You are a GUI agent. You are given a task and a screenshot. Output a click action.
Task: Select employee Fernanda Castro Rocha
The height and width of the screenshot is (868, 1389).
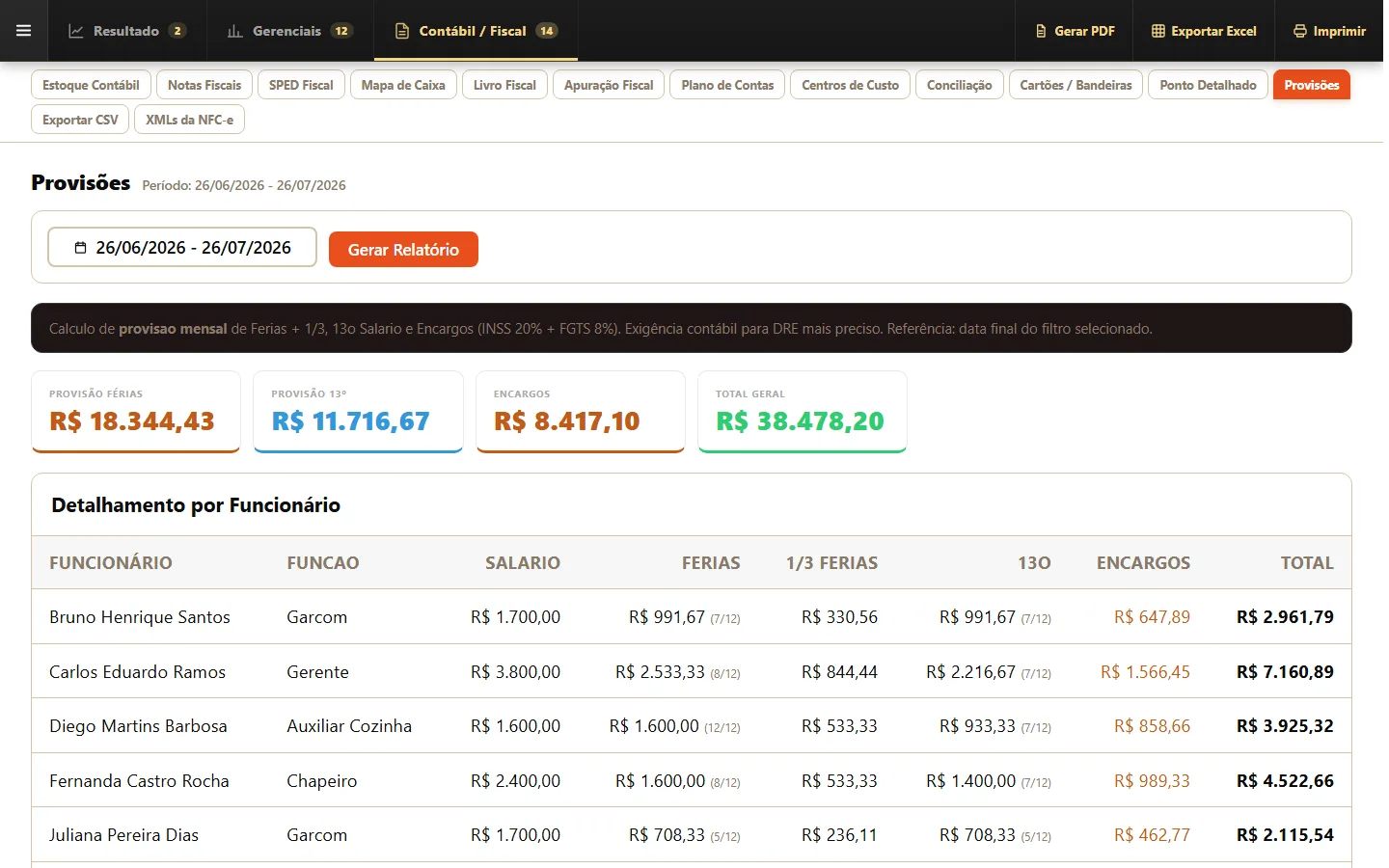click(x=139, y=781)
